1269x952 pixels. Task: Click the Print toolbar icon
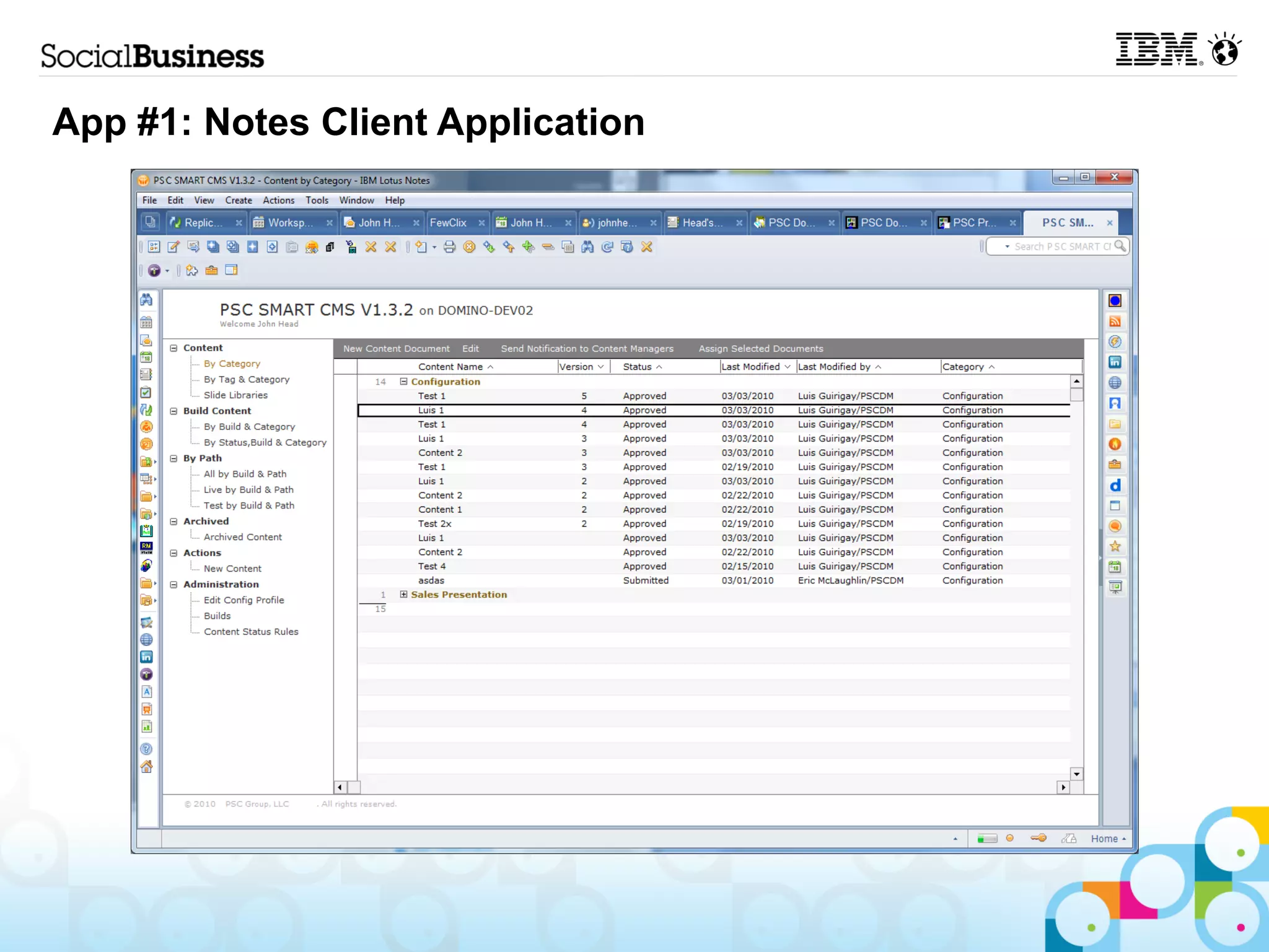[450, 247]
